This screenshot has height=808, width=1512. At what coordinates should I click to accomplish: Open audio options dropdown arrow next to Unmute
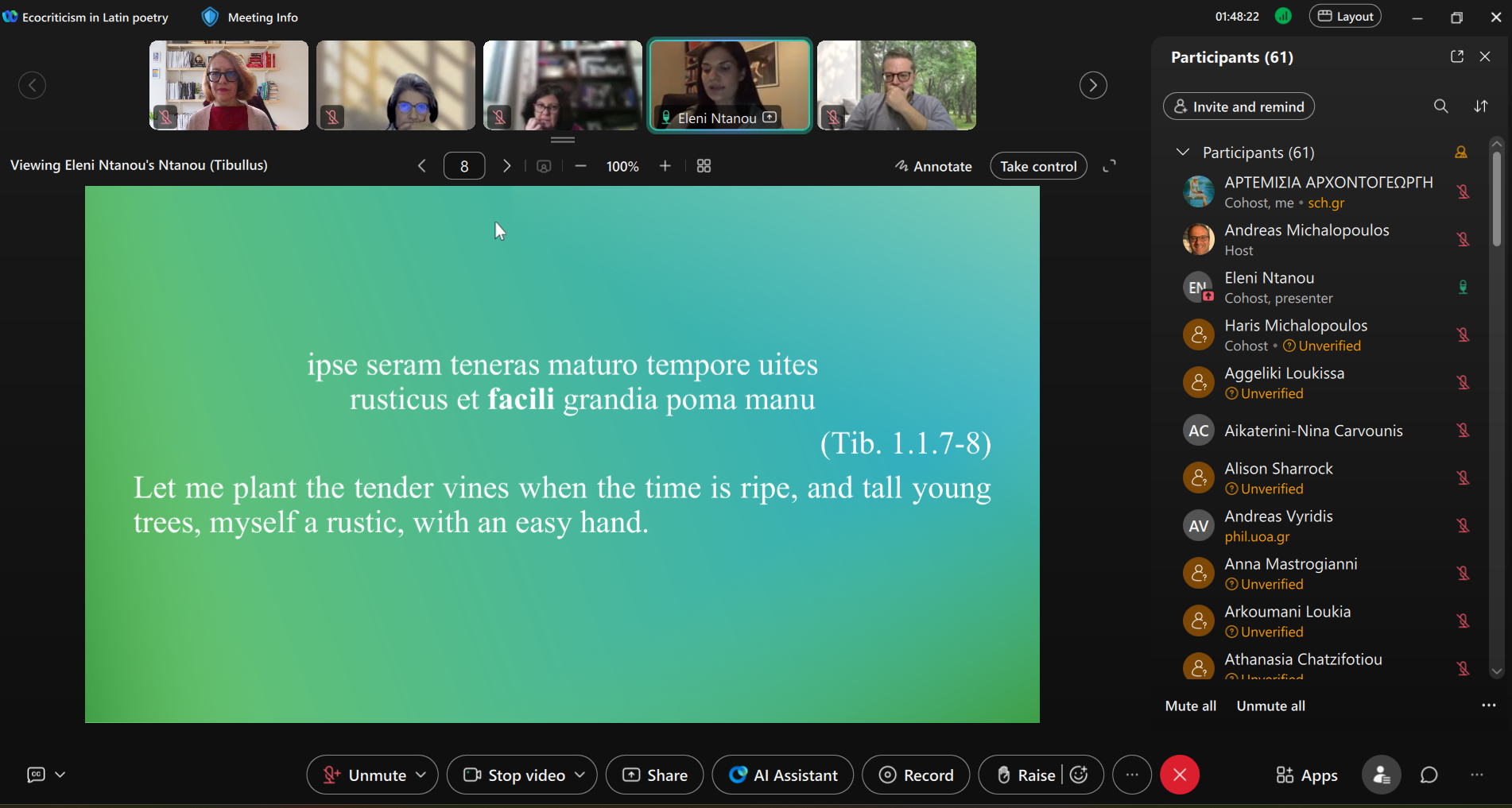(x=421, y=775)
